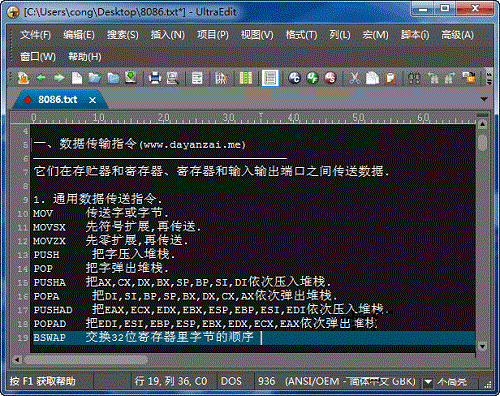Screen dimensions: 500x396
Task: Toggle column mode toolbar button
Action: point(246,78)
